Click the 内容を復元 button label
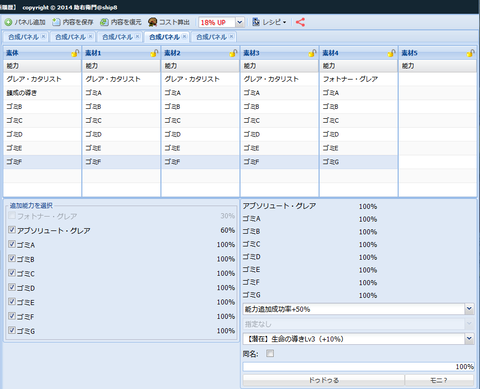480x389 pixels. tap(126, 22)
